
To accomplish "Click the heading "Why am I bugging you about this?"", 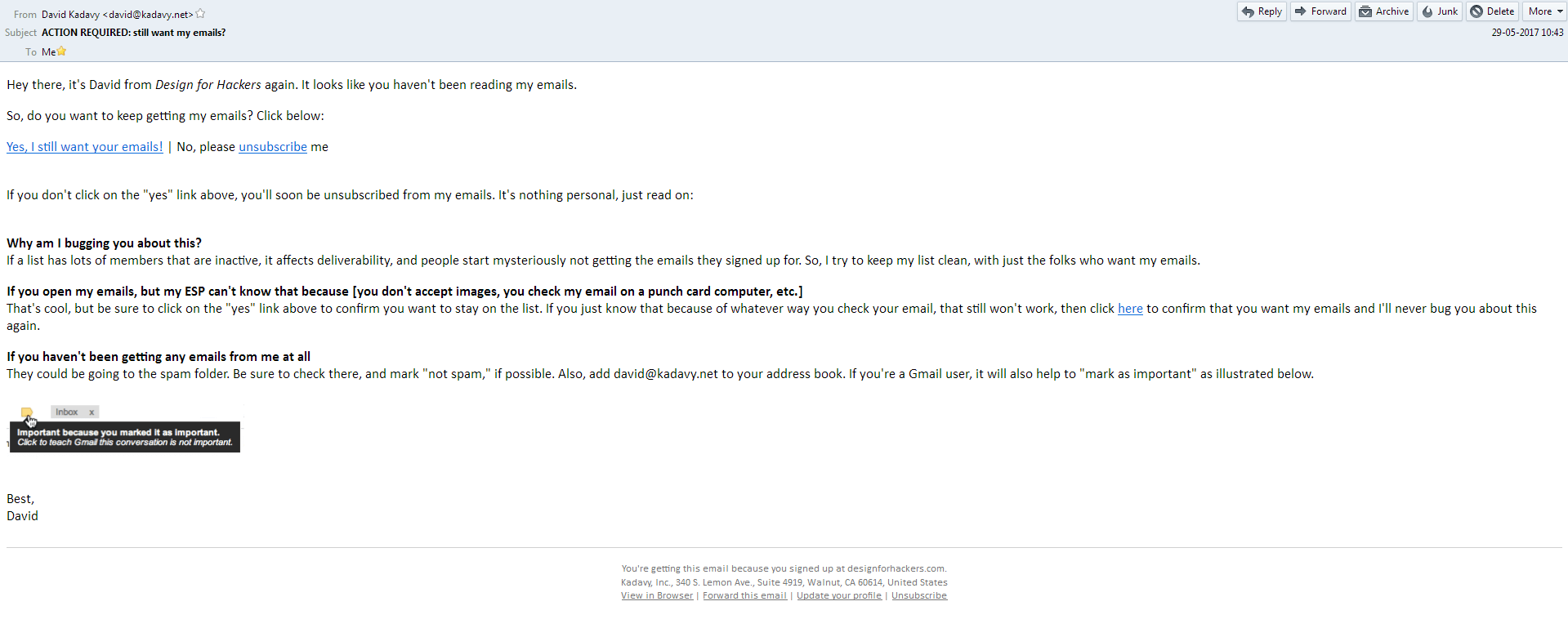I will point(104,243).
